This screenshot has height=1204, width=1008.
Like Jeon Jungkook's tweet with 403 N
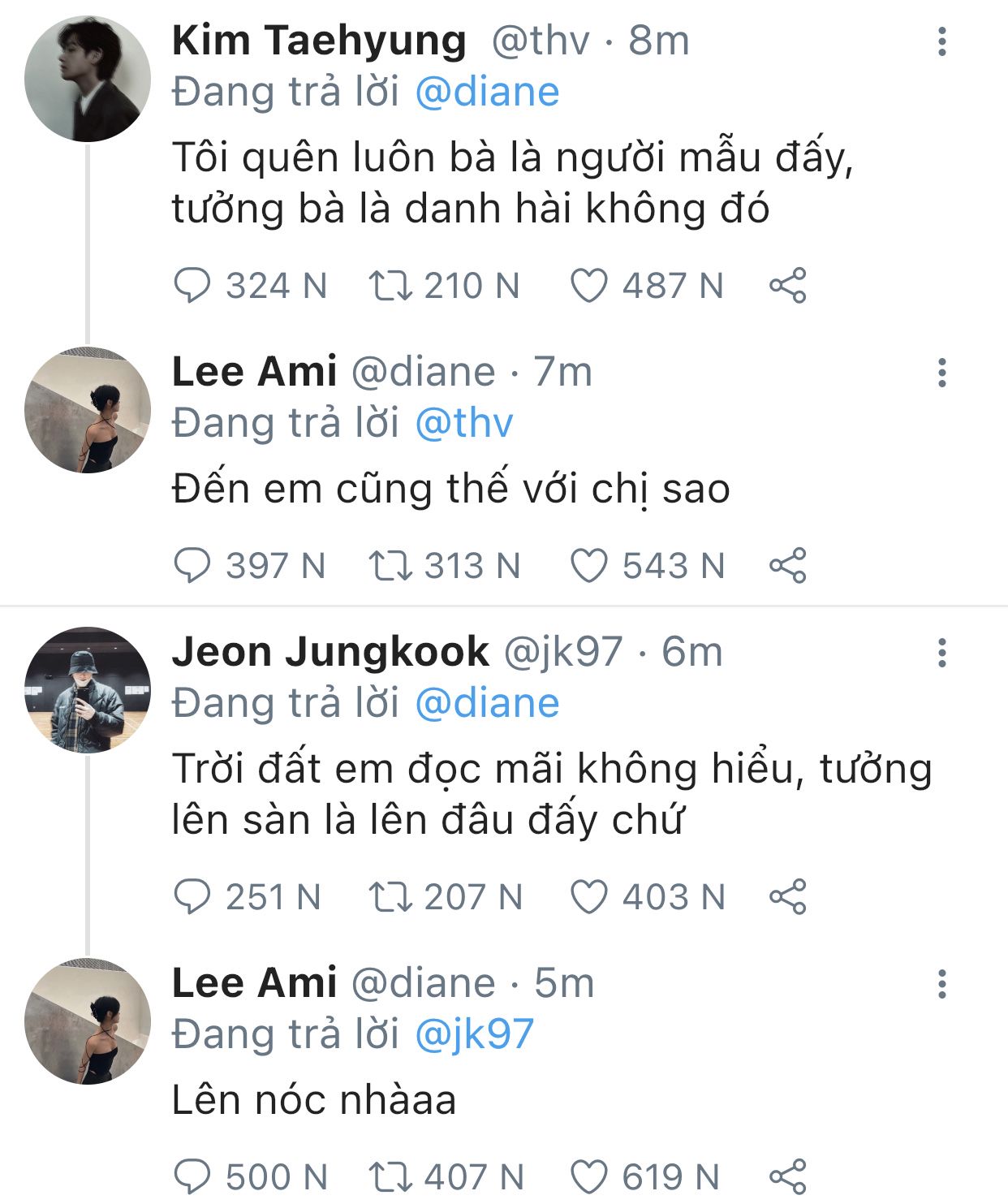tap(588, 897)
